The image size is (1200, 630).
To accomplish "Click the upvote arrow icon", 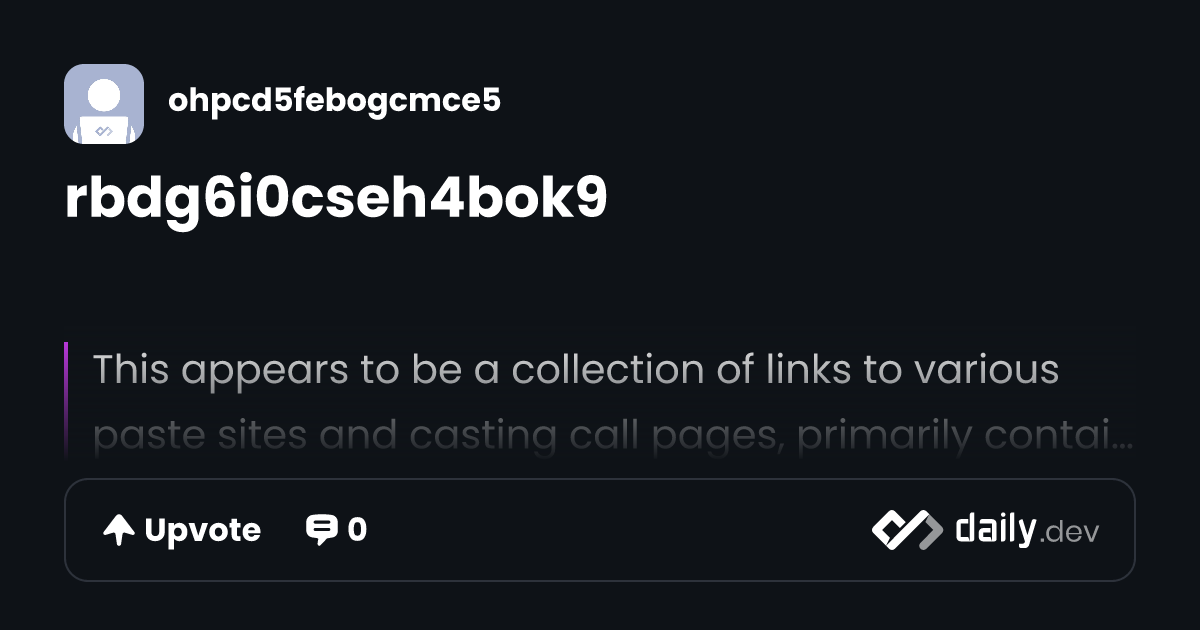I will [119, 531].
